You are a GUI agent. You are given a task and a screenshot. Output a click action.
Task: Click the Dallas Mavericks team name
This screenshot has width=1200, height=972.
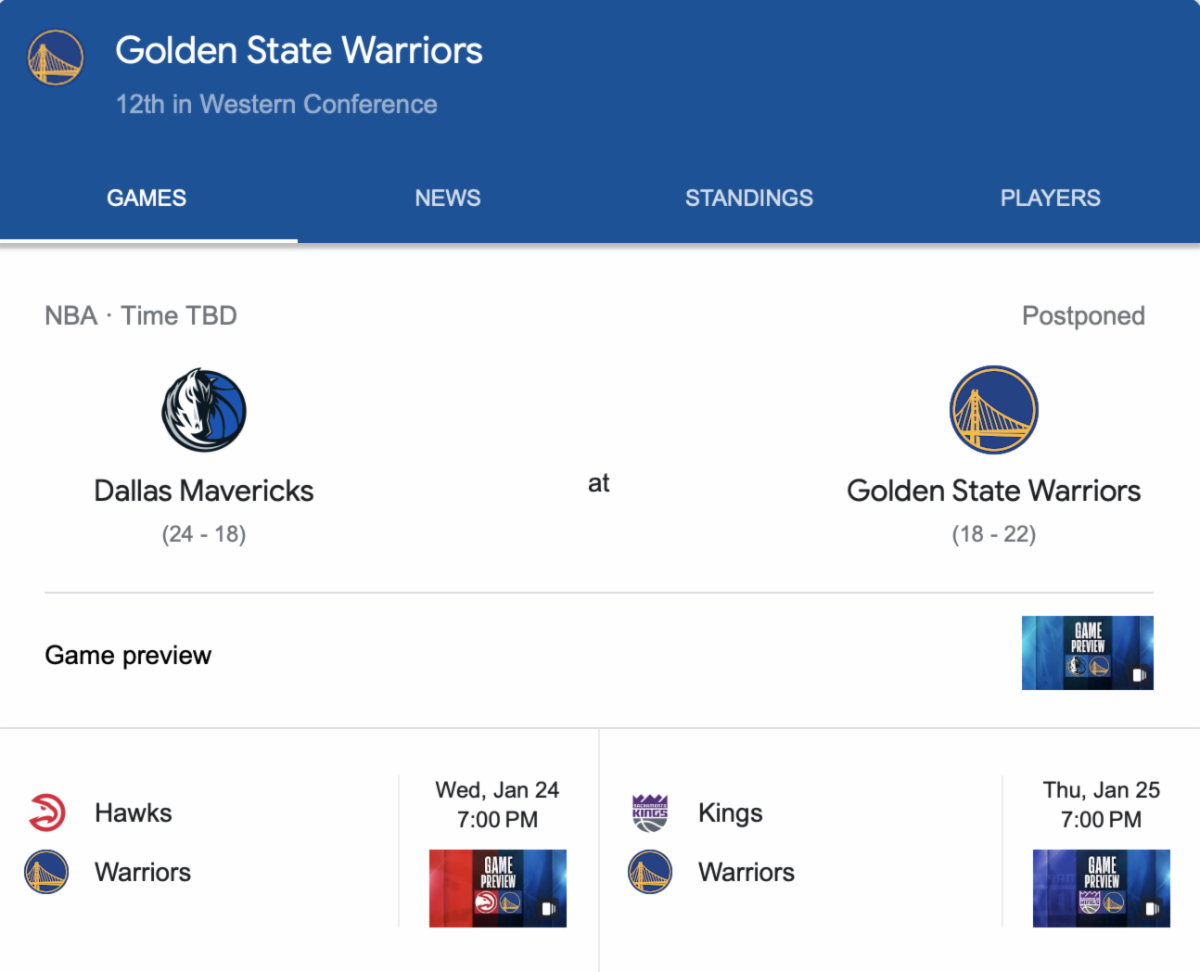[204, 491]
